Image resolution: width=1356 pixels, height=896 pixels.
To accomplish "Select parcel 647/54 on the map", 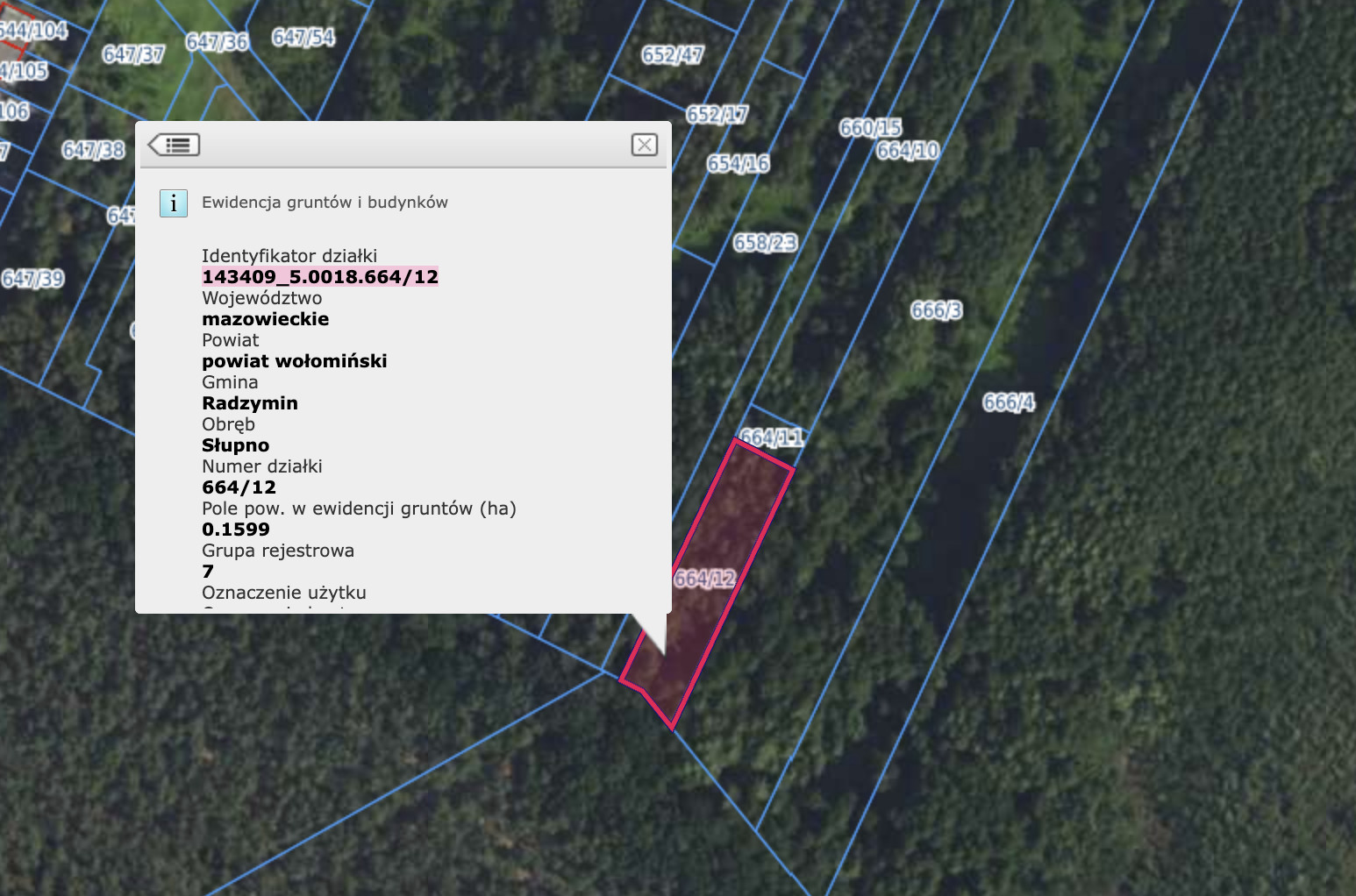I will pos(303,37).
